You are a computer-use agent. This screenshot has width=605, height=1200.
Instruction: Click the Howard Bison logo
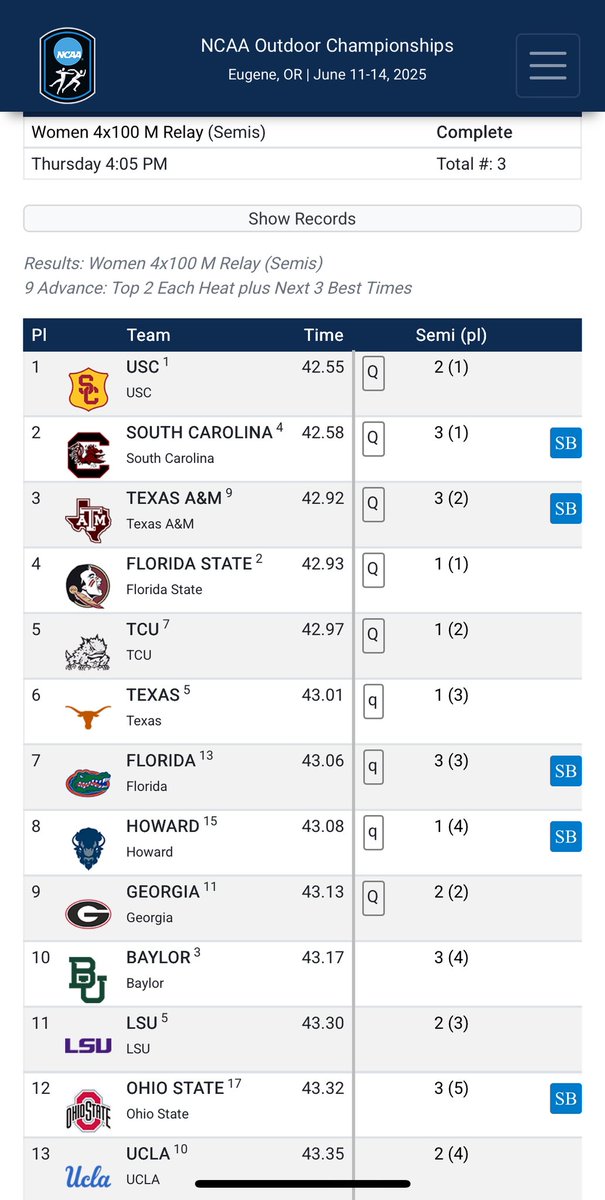tap(88, 848)
